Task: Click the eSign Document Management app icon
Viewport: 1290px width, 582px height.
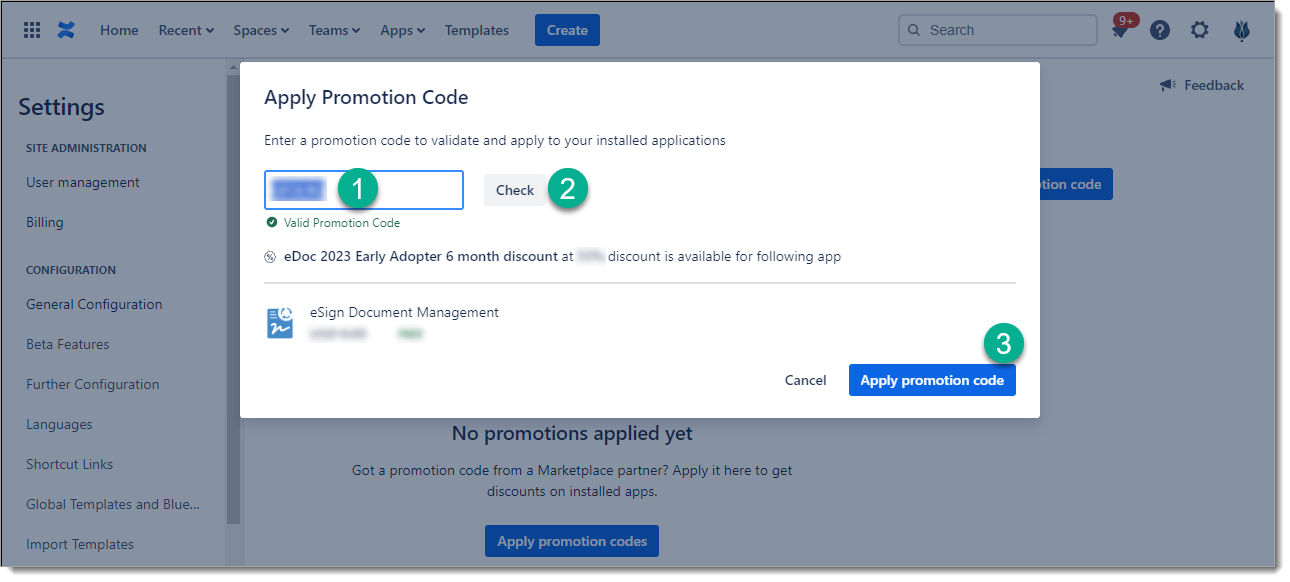Action: click(280, 322)
